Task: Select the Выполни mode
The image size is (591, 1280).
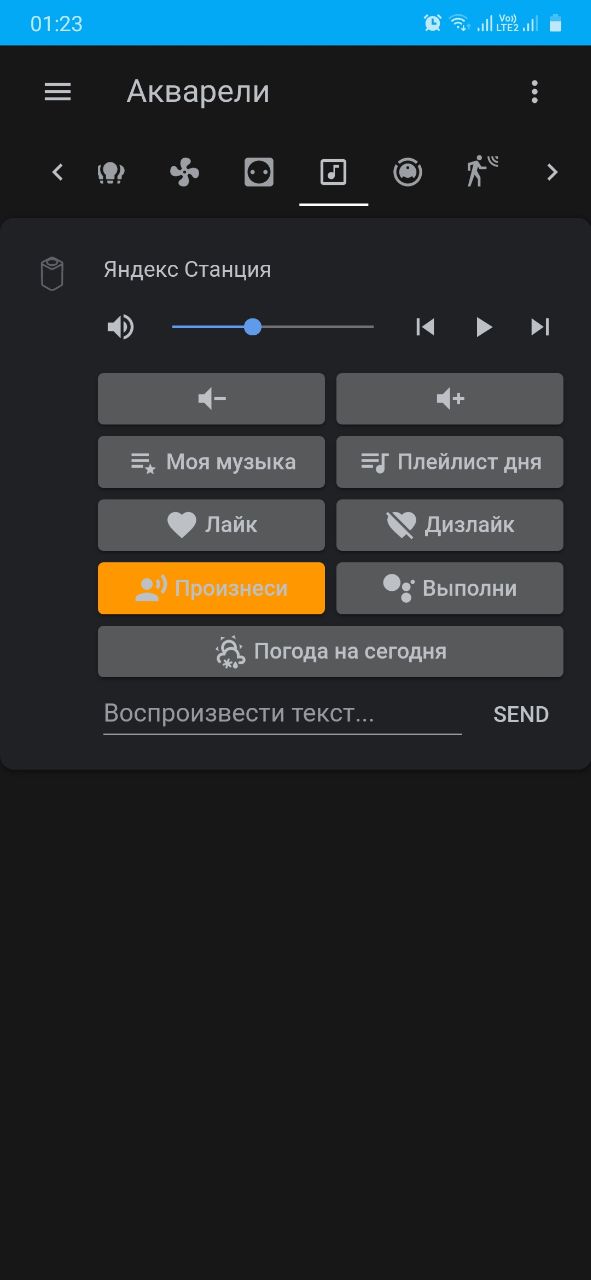Action: 450,588
